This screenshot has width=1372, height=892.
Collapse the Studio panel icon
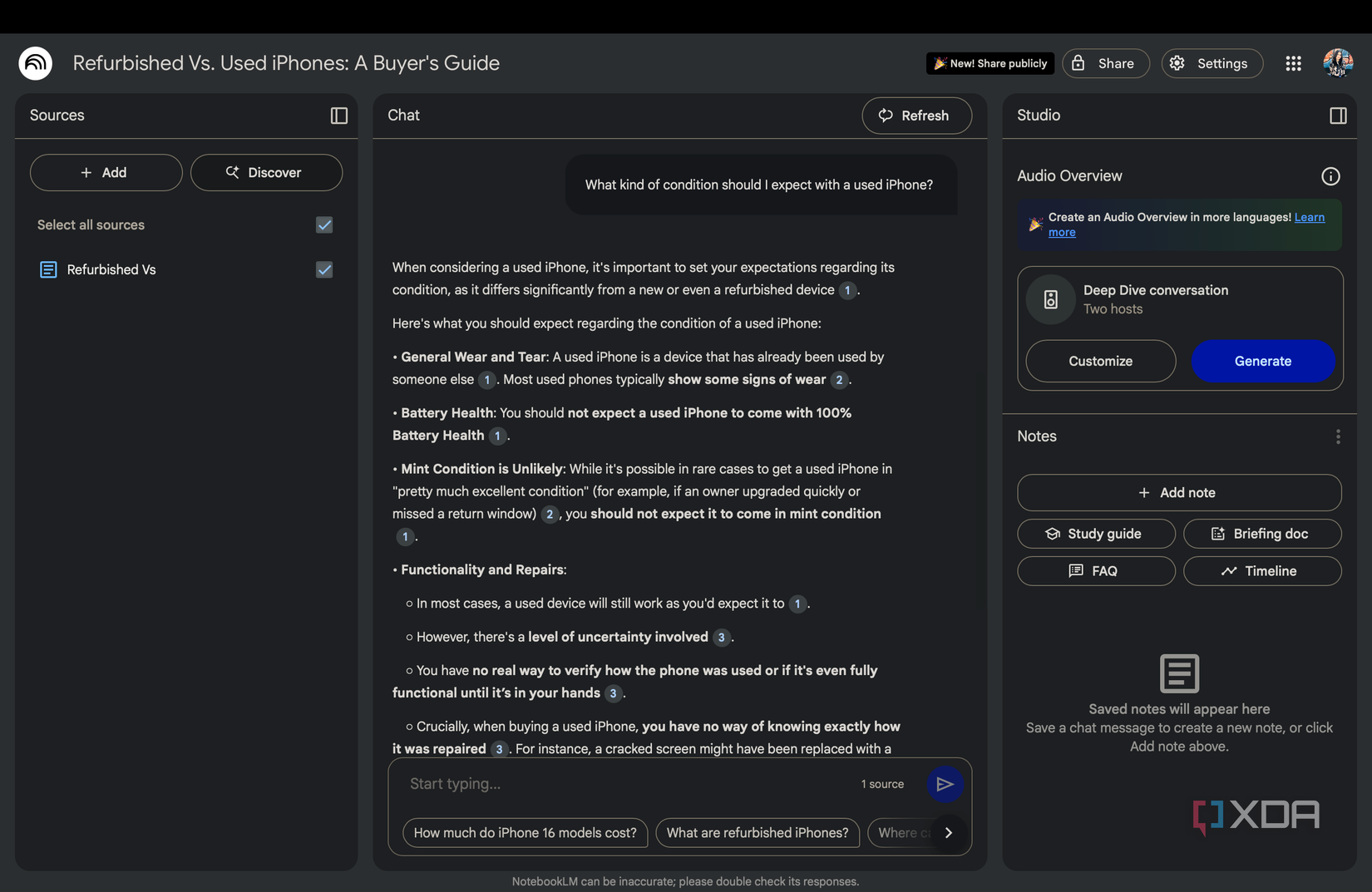click(x=1338, y=116)
